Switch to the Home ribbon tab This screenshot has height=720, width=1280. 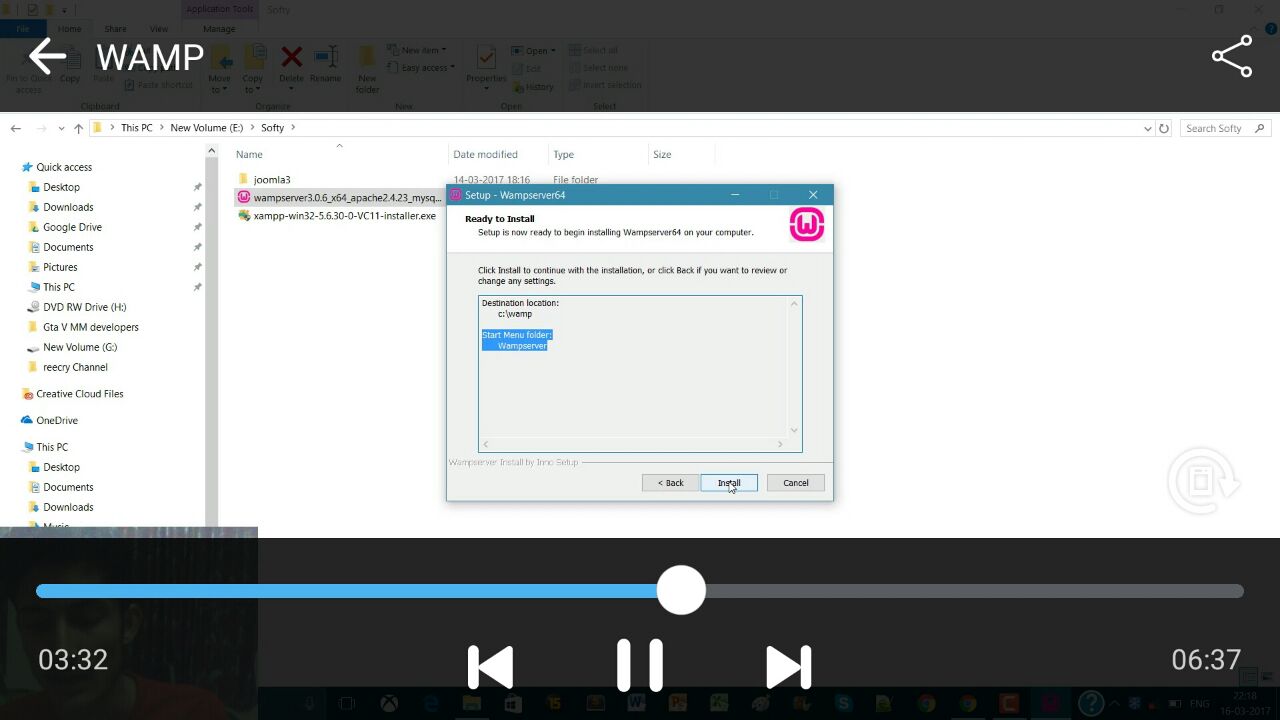click(x=69, y=29)
